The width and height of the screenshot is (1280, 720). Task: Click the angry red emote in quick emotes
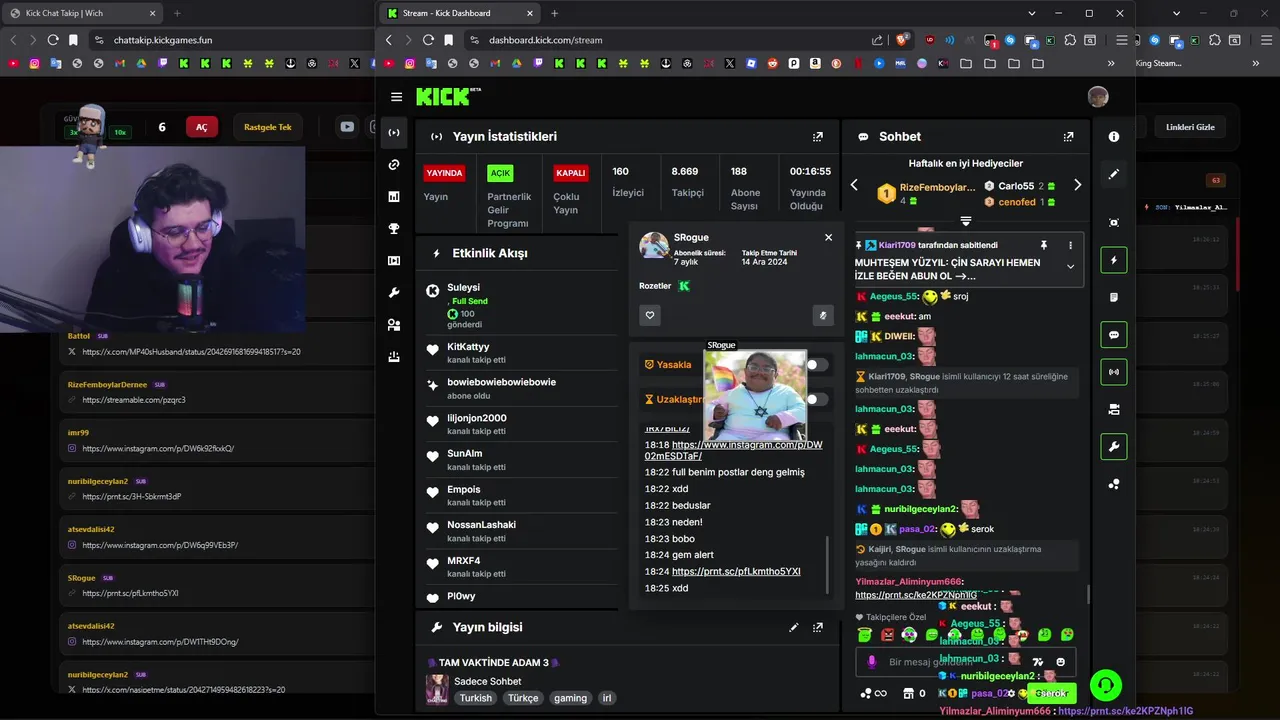point(887,635)
